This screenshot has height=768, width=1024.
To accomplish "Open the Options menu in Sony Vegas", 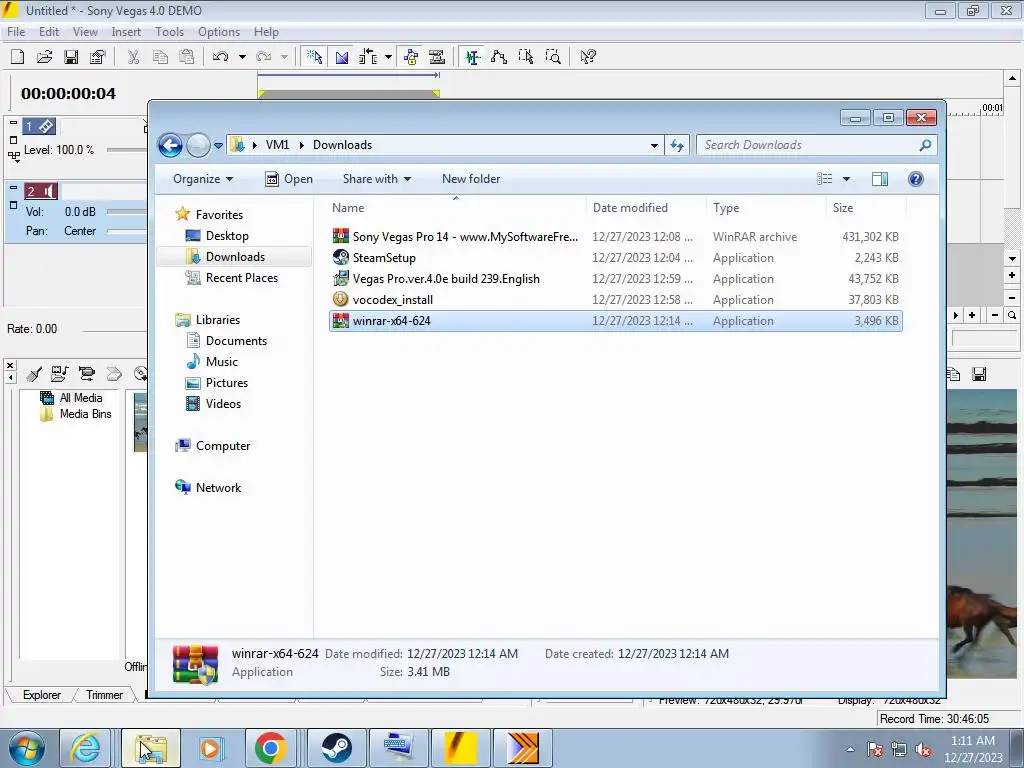I will (219, 31).
